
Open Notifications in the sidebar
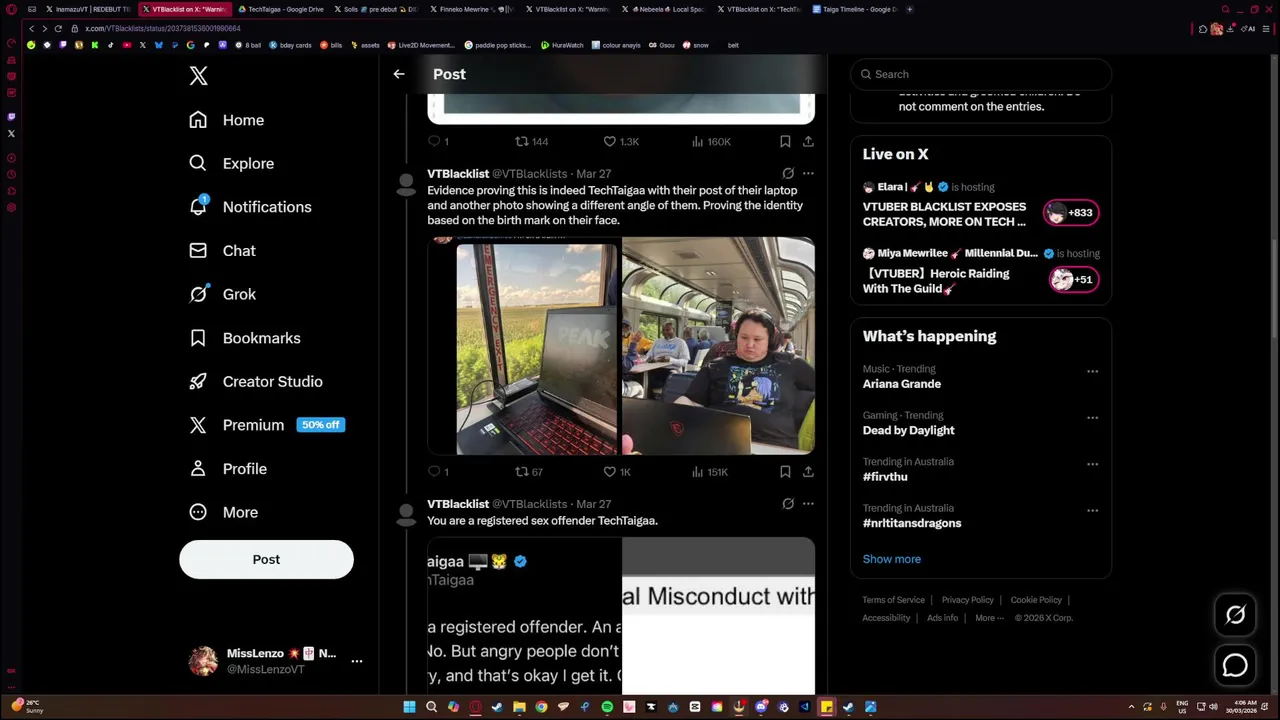coord(251,207)
